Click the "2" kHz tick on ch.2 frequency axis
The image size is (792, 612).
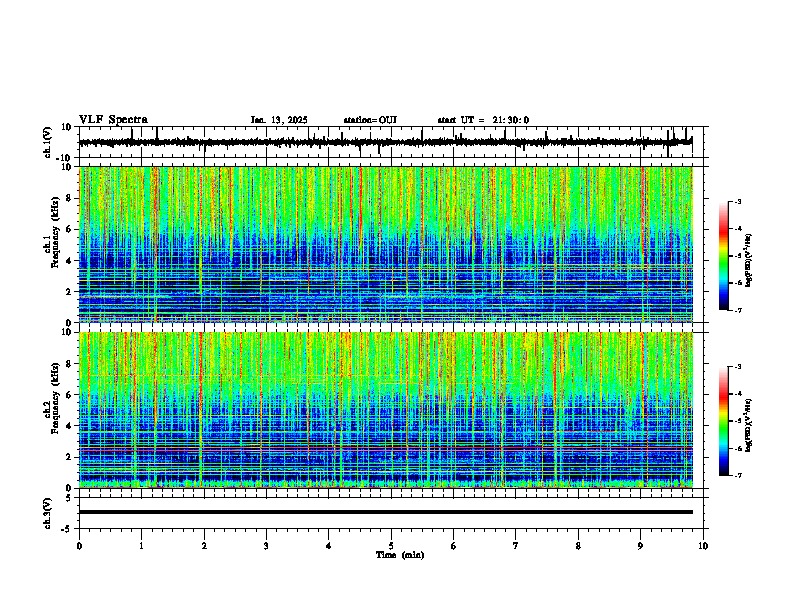[x=70, y=457]
